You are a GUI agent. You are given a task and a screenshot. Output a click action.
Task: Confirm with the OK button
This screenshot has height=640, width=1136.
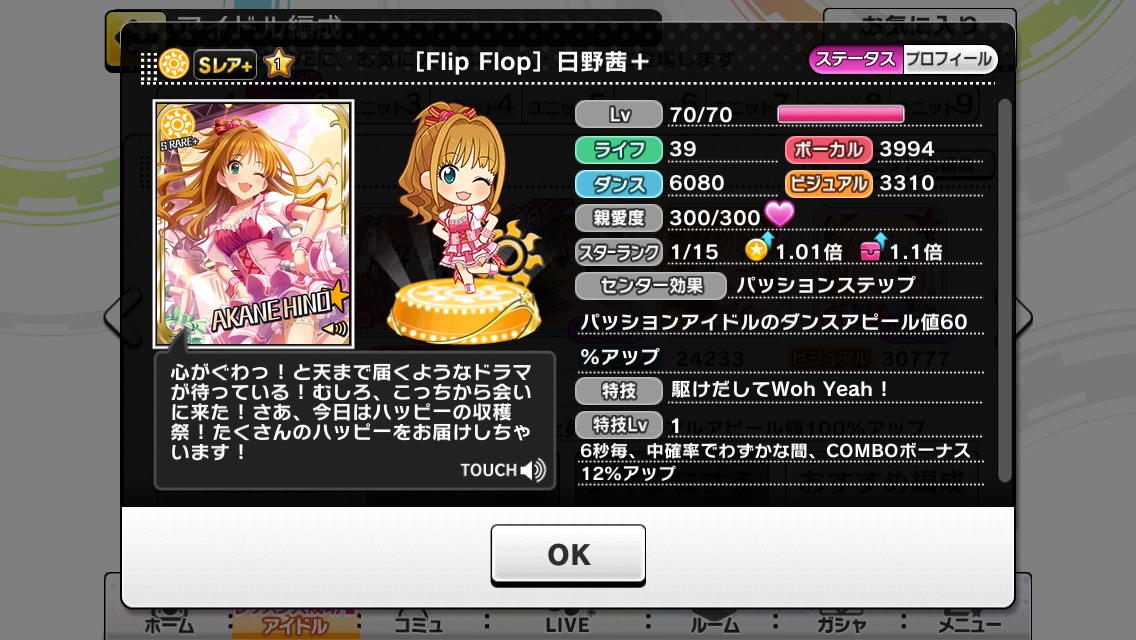568,554
